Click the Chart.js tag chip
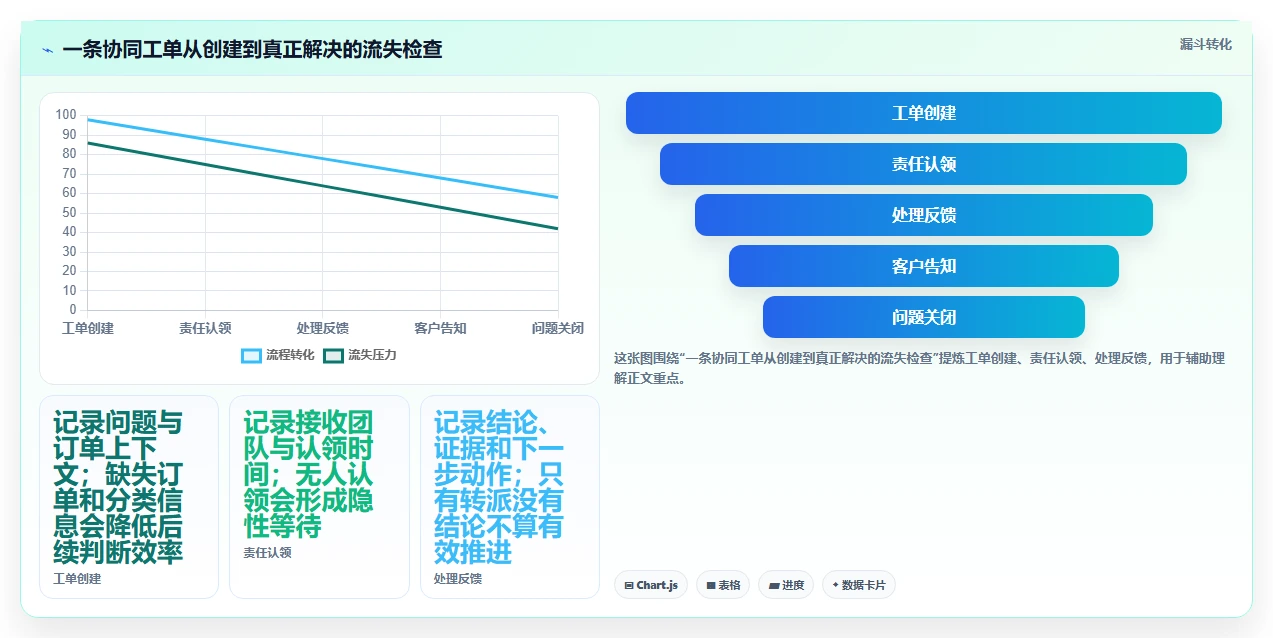Viewport: 1273px width, 638px height. 650,585
